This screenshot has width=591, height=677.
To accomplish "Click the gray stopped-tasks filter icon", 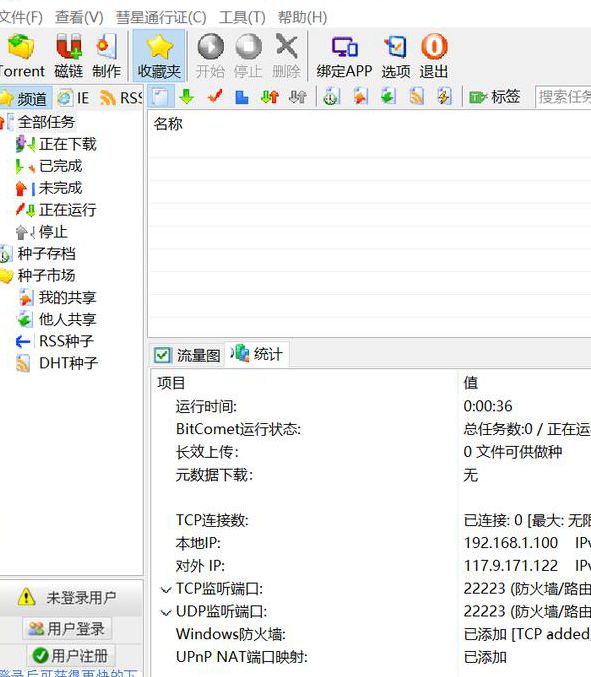I will click(x=297, y=97).
